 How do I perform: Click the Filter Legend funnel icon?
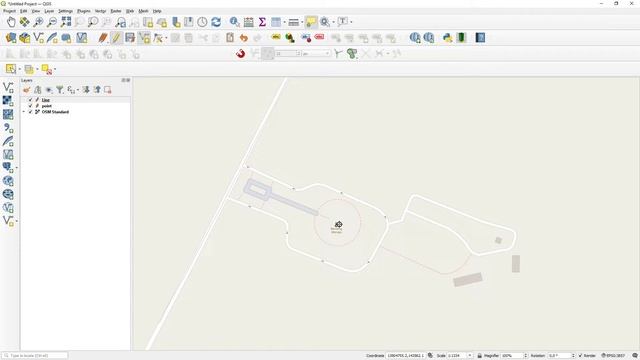(x=60, y=90)
